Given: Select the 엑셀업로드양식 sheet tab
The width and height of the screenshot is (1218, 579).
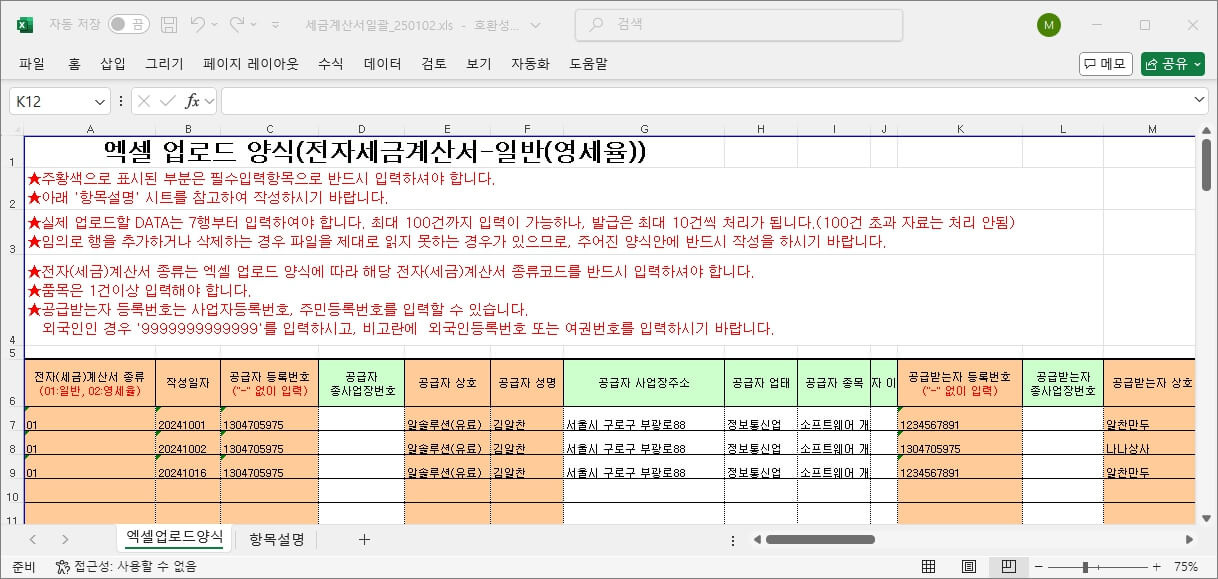Looking at the screenshot, I should [175, 538].
